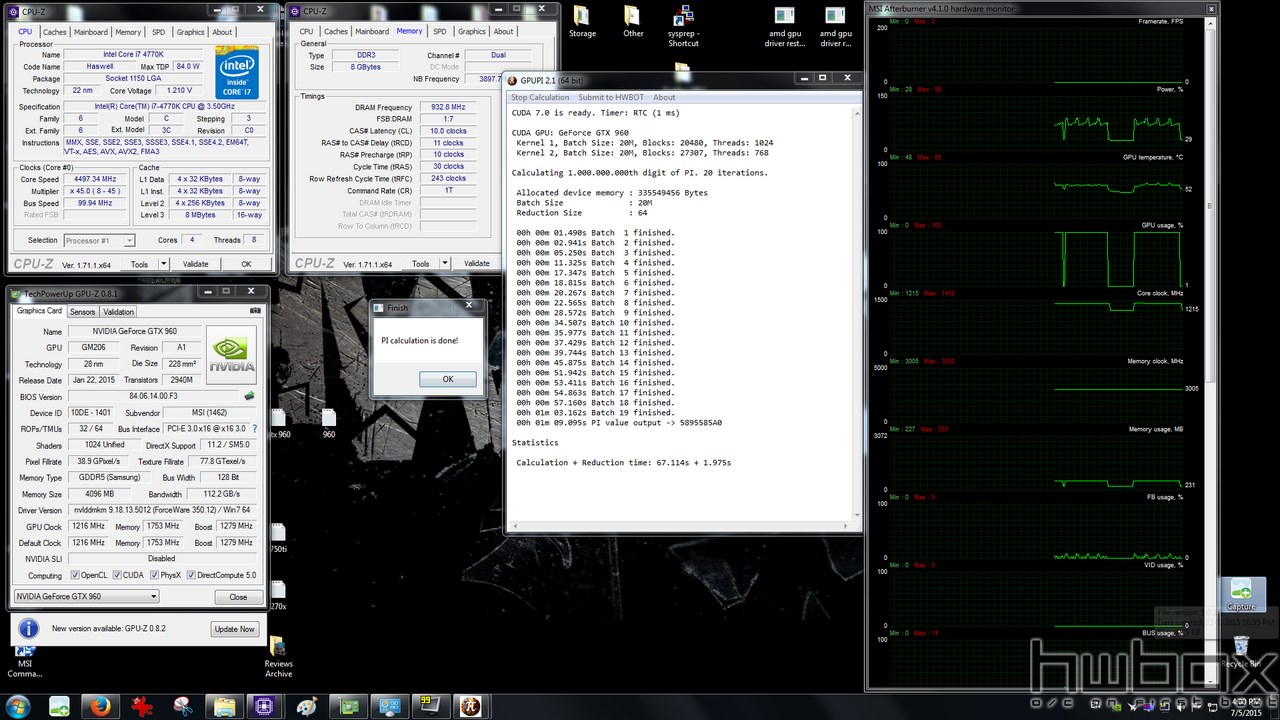Click the Tools button in the CPU-Z CPU window
The width and height of the screenshot is (1280, 720).
point(139,264)
